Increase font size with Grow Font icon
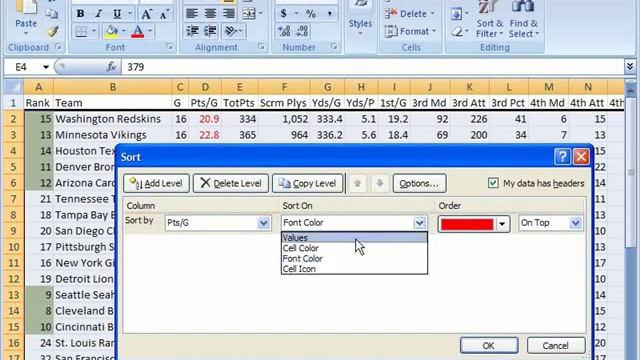 (x=146, y=14)
